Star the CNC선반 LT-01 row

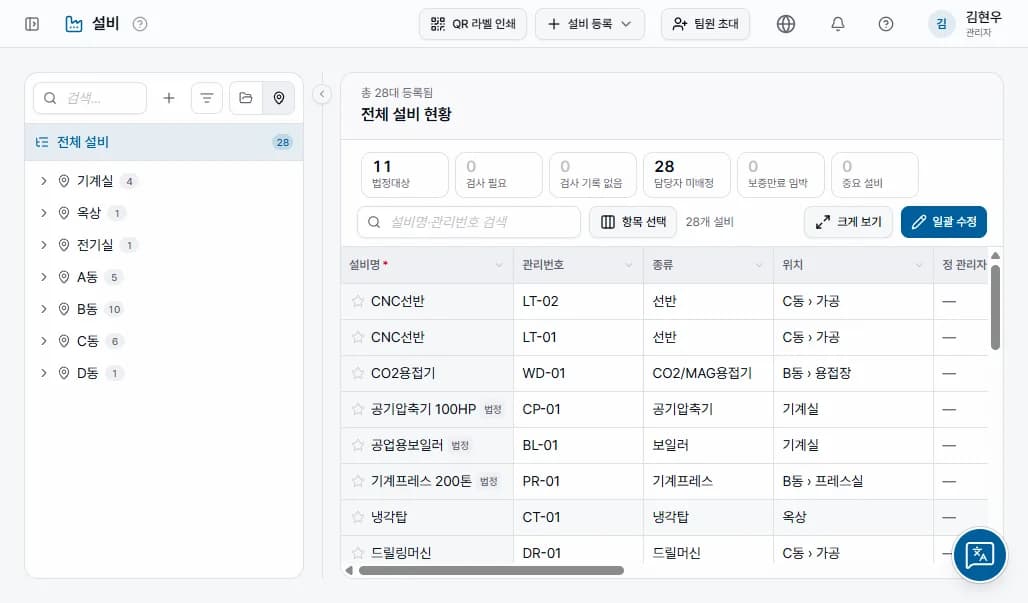357,337
